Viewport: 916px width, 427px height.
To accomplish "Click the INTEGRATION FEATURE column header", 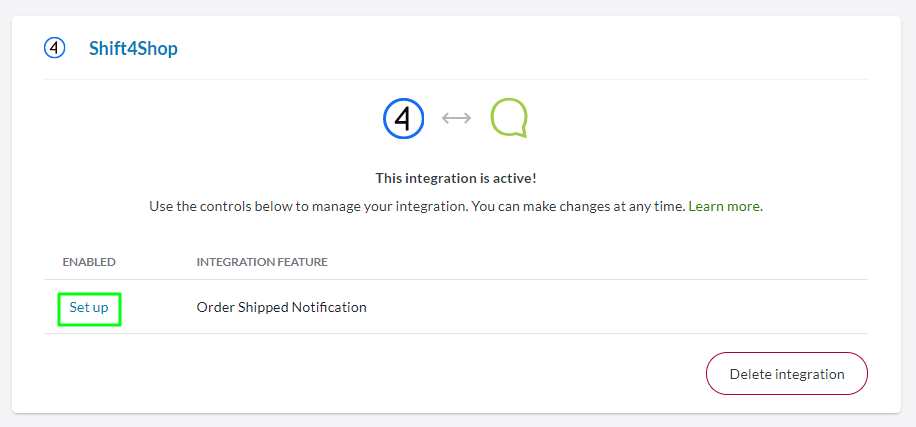I will 262,262.
